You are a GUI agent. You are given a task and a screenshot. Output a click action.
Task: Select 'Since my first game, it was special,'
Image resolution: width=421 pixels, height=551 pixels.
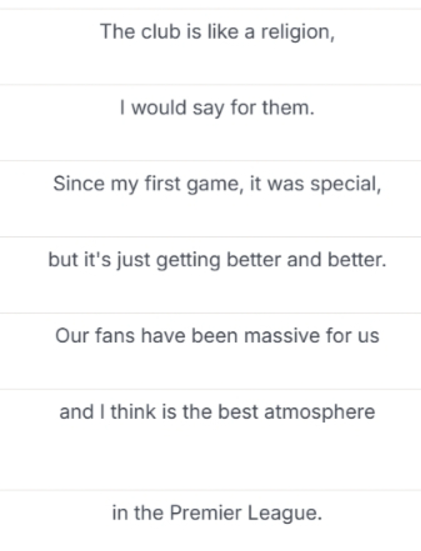point(210,199)
